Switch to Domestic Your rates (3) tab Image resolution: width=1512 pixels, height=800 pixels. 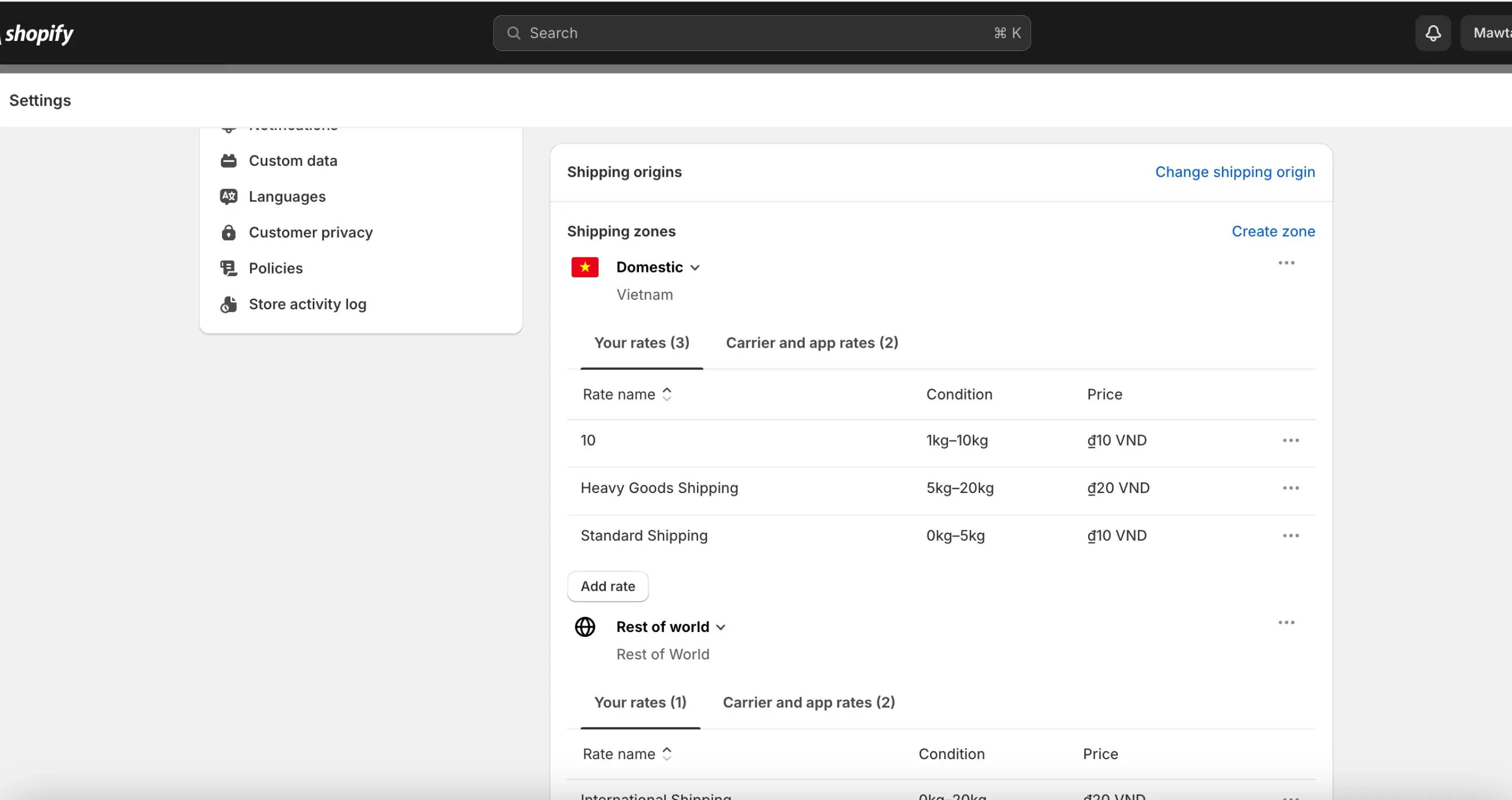point(642,343)
